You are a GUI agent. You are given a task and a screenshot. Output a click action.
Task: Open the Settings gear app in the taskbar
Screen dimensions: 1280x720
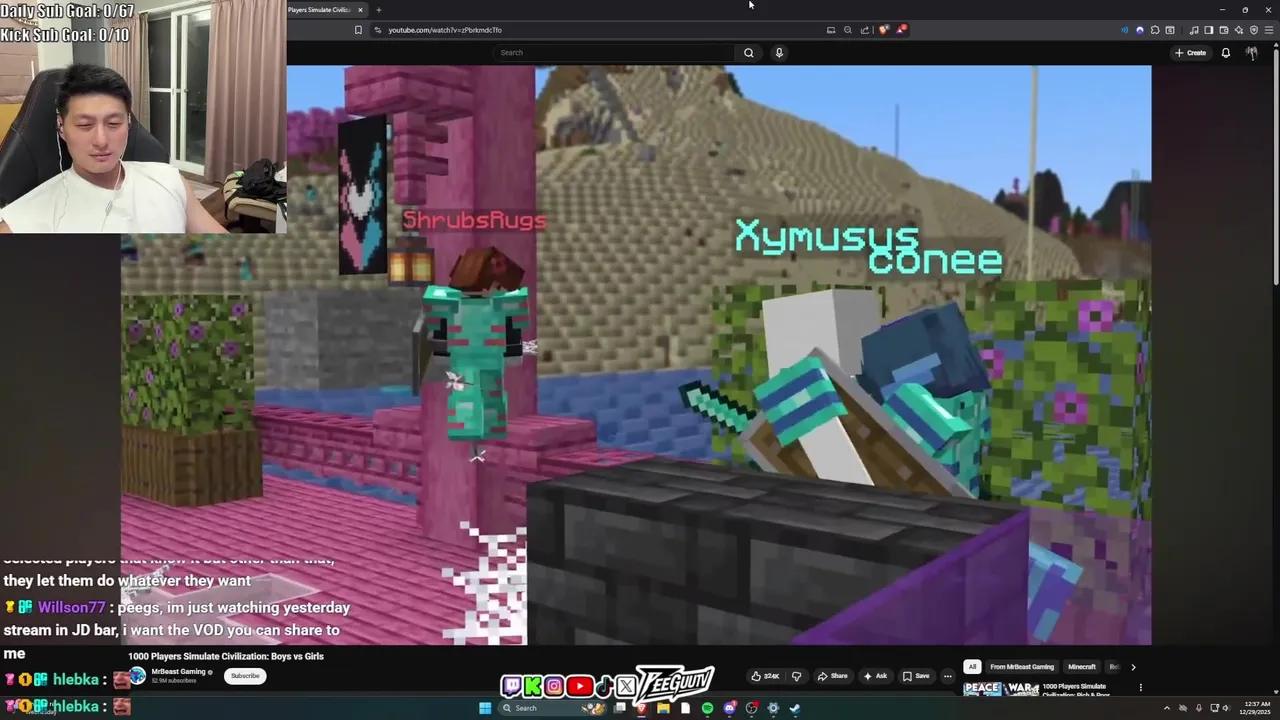[773, 708]
